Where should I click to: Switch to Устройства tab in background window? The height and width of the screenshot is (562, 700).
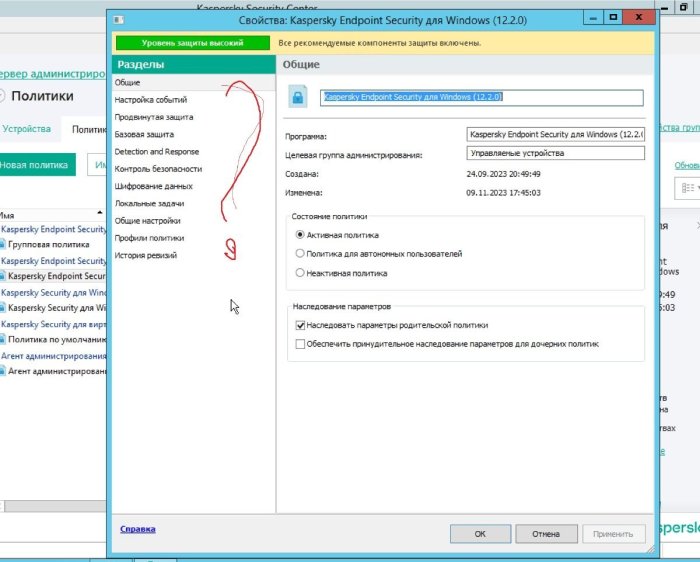point(26,129)
